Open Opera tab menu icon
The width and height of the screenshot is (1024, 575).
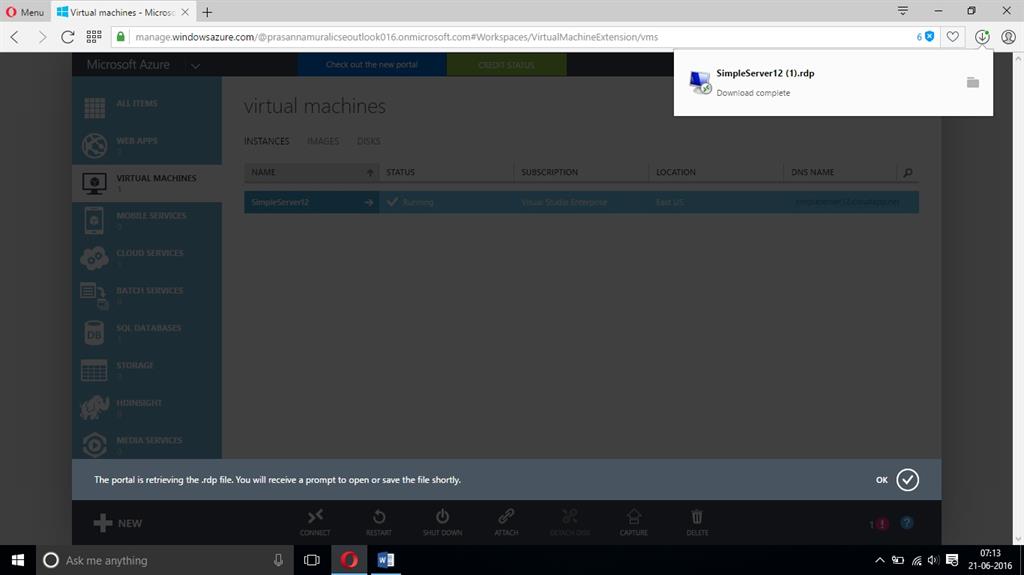[903, 11]
